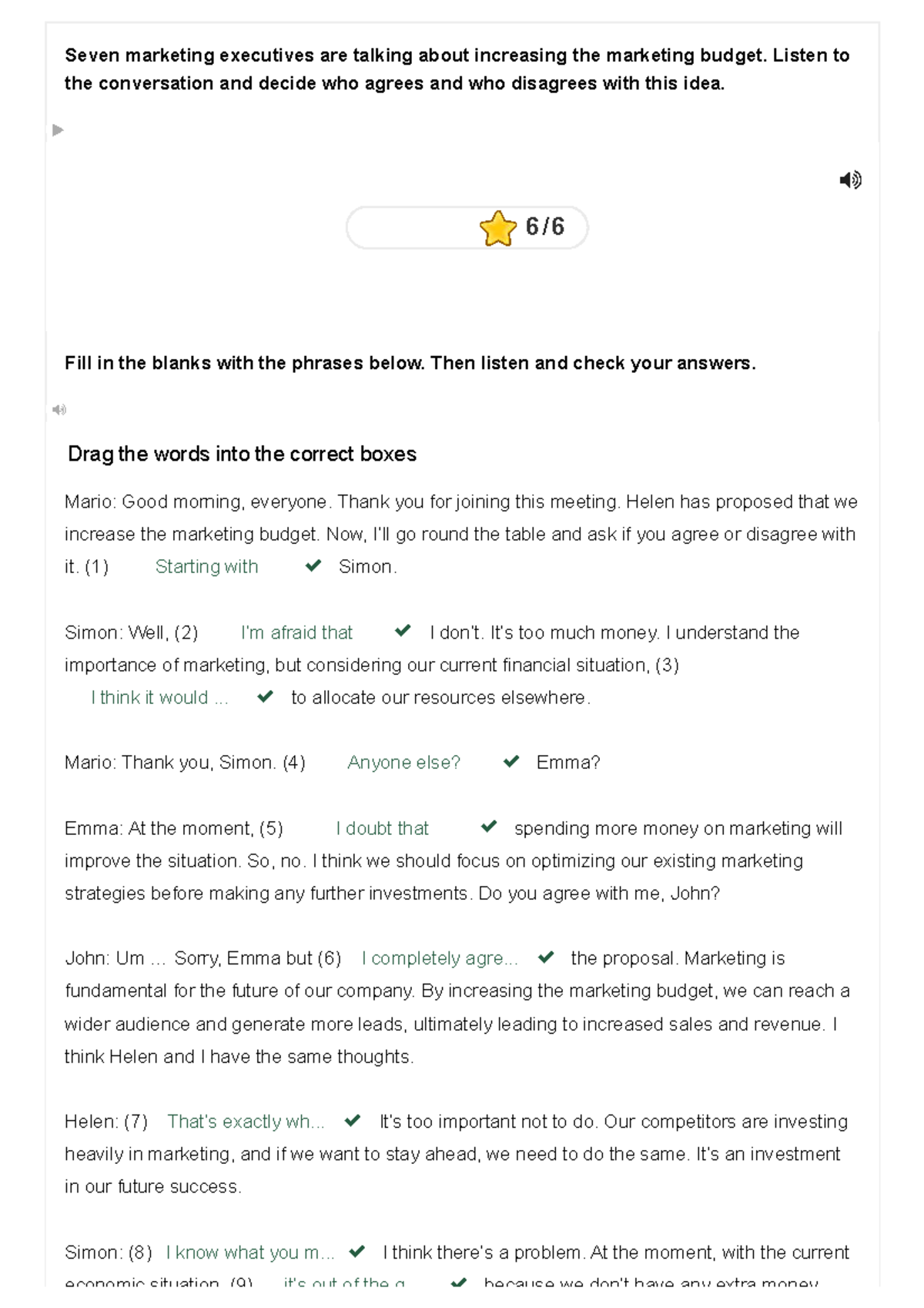
Task: Click the checkmark beside "I'm afraid that"
Action: coord(403,631)
